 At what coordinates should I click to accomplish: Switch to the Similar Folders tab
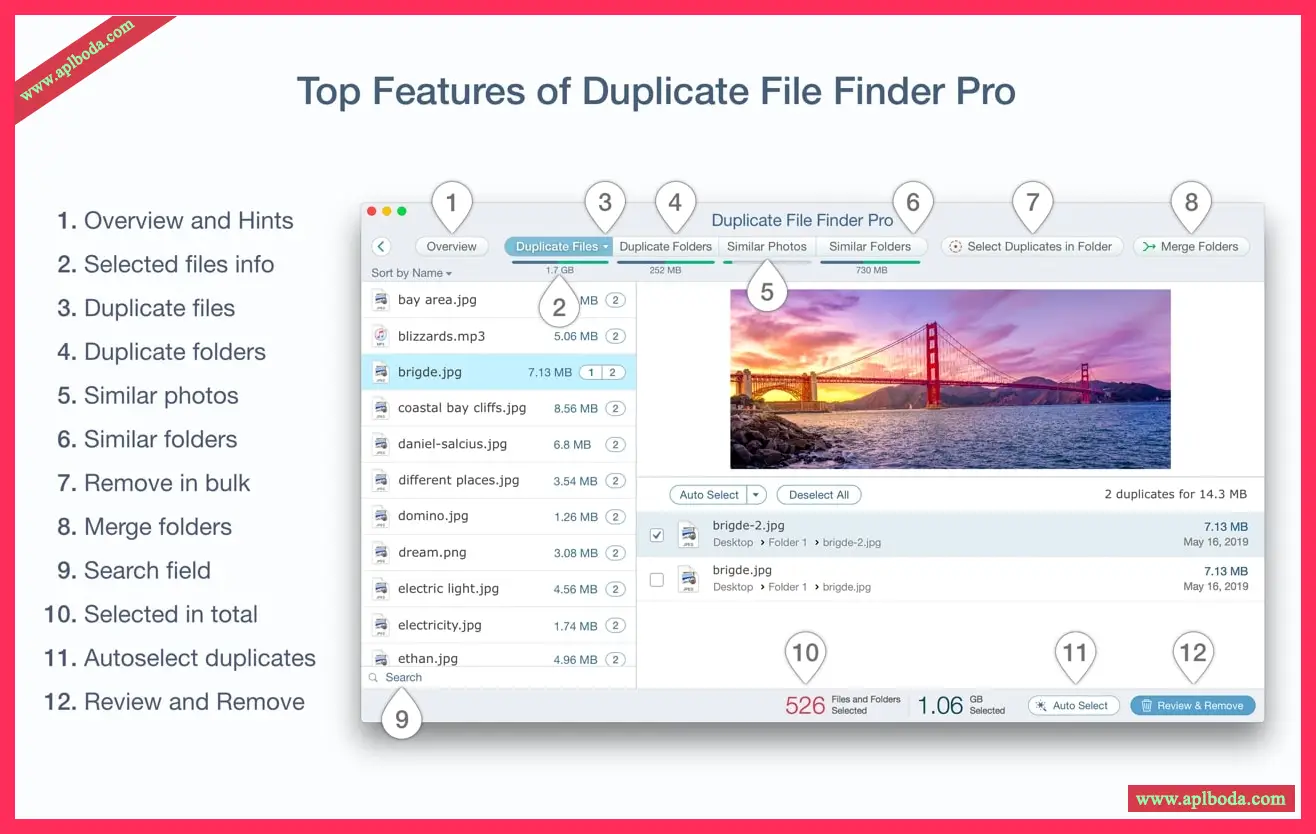[870, 246]
